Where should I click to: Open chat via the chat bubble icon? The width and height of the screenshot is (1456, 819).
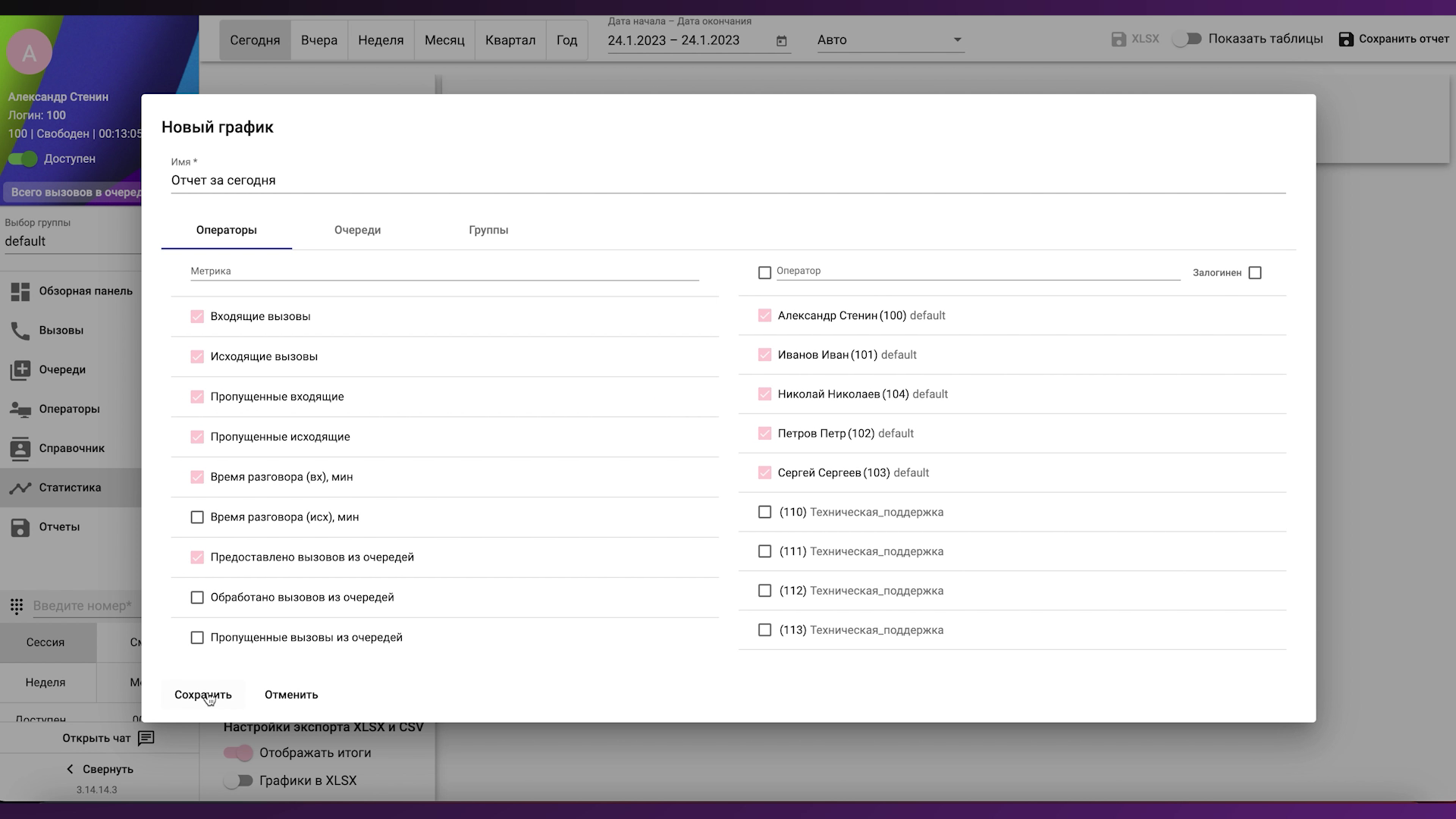pos(146,738)
